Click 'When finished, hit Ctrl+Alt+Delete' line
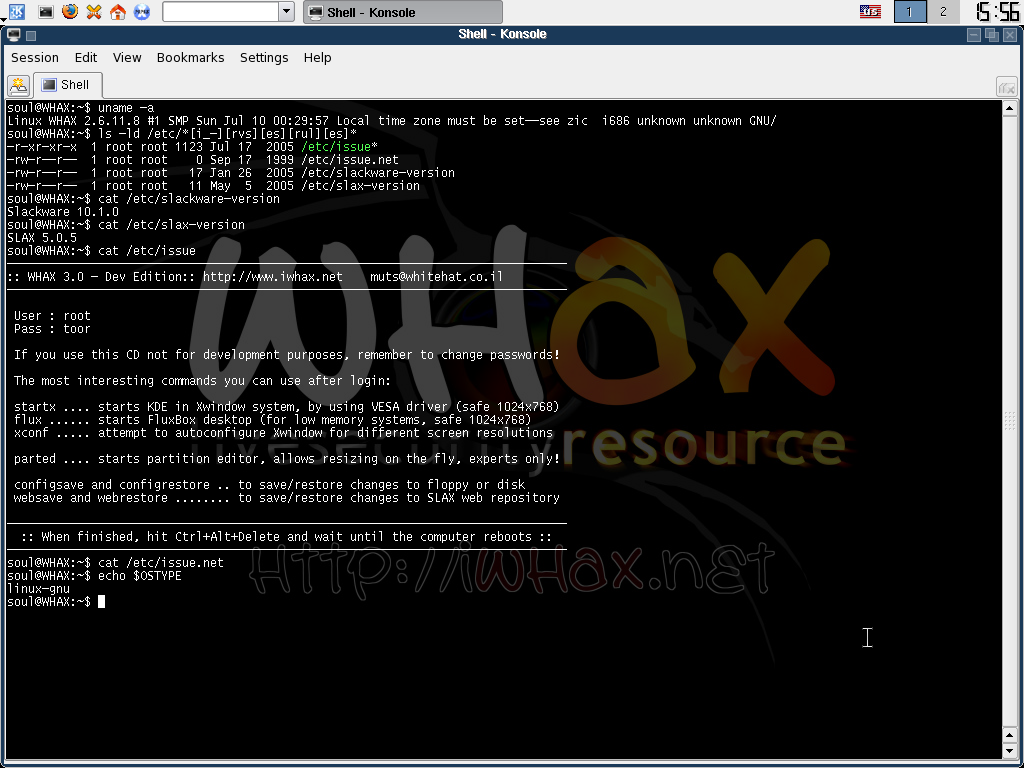This screenshot has height=768, width=1024. 287,537
